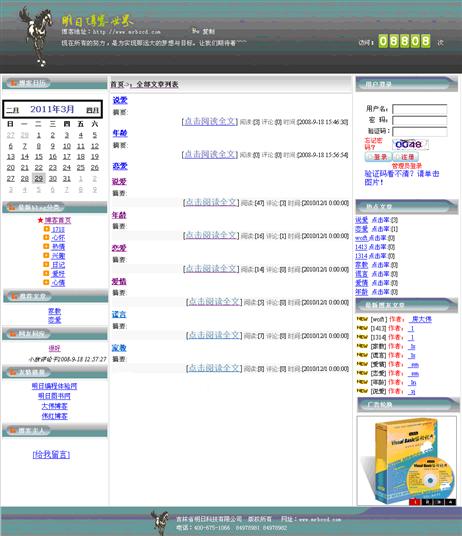Screen dimensions: 462x536
Task: Open the 给我留言 leave message link
Action: pyautogui.click(x=51, y=454)
